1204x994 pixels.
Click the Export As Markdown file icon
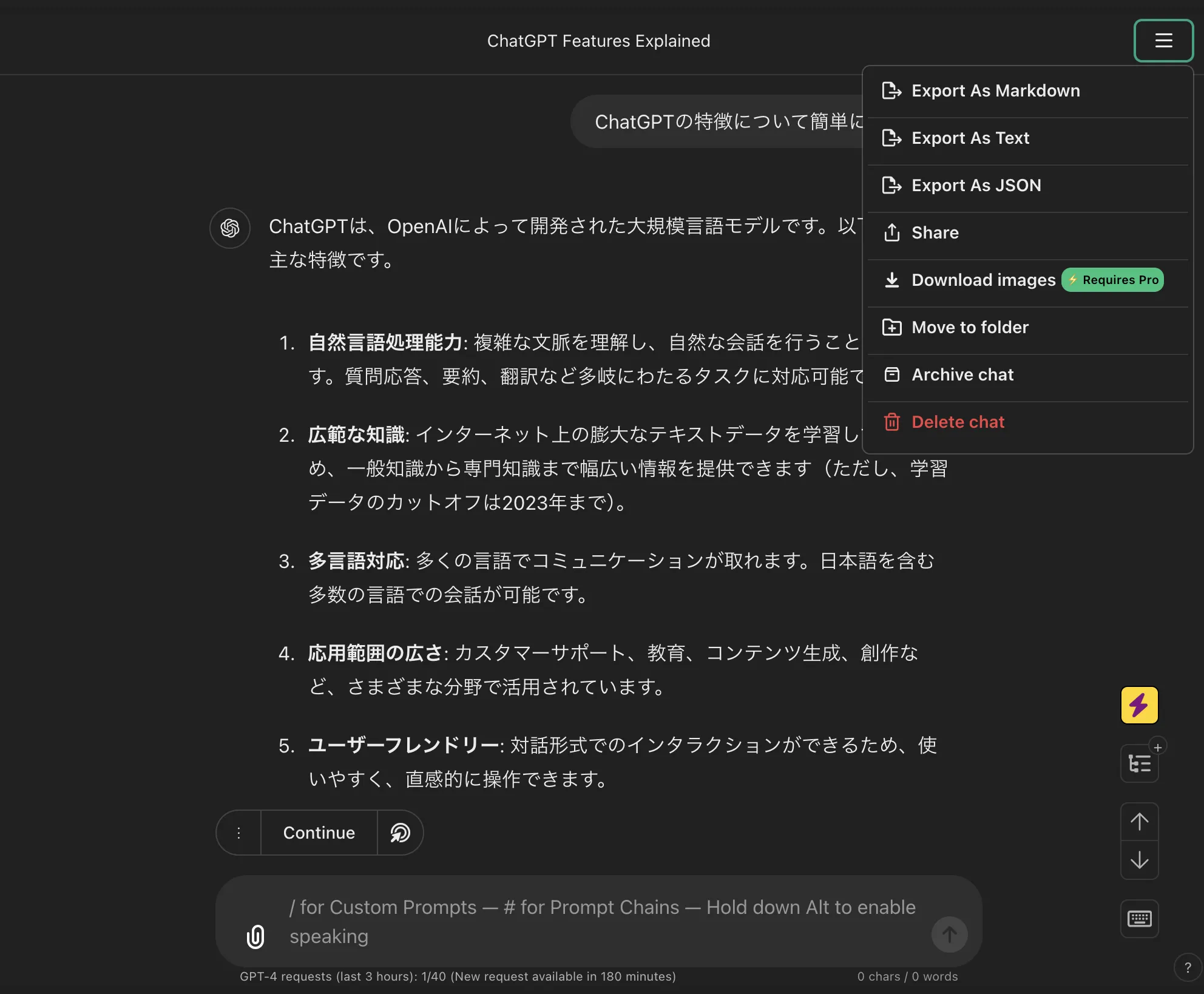point(891,91)
